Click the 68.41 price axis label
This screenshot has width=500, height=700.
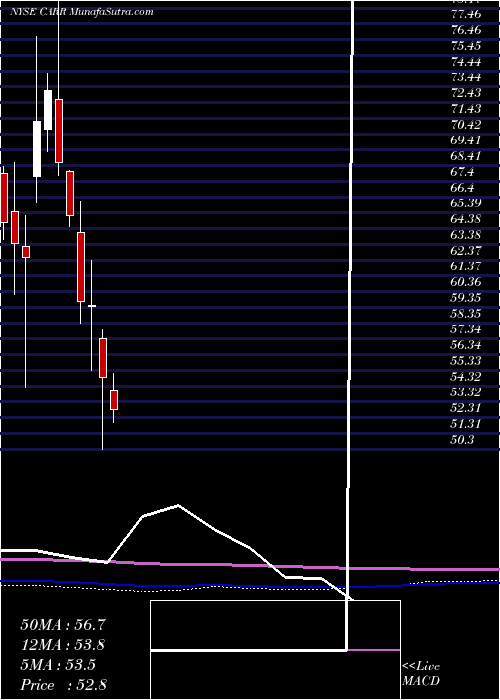click(x=466, y=156)
